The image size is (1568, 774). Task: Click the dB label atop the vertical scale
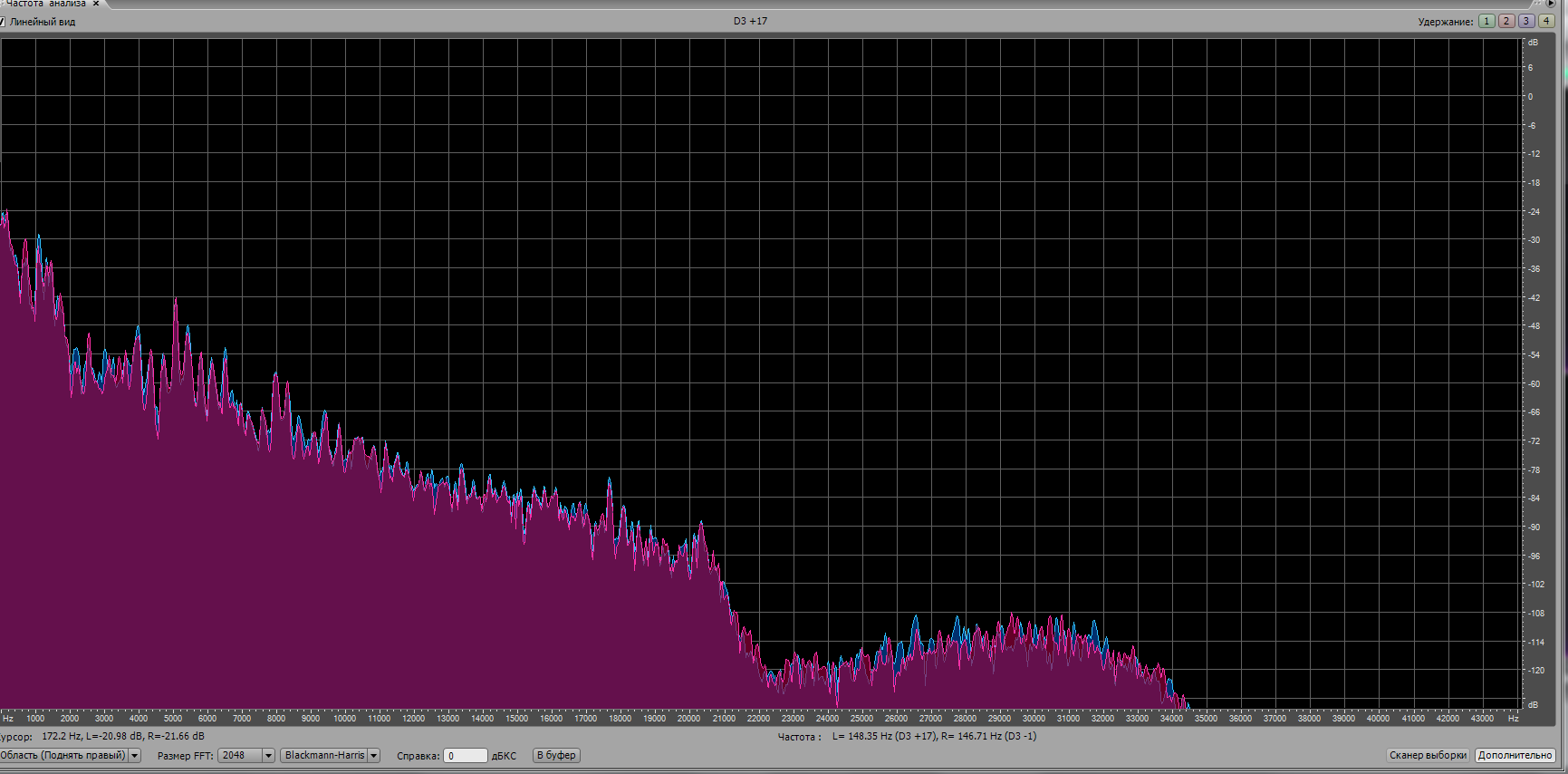(x=1533, y=43)
